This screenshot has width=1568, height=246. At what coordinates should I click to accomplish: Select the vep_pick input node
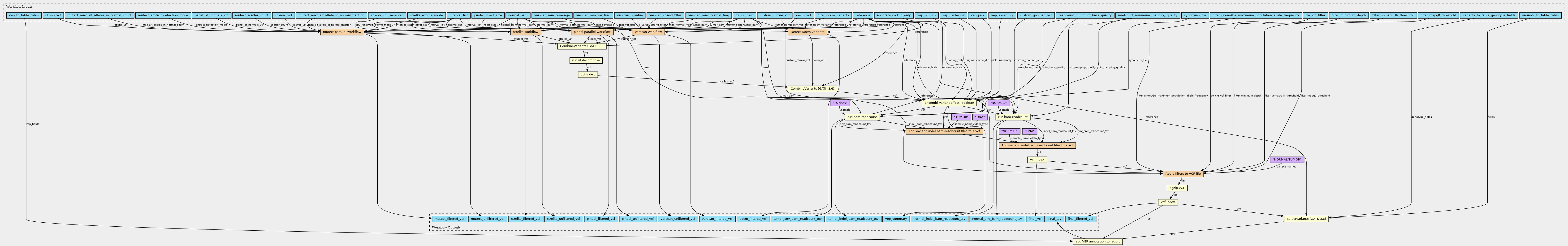pos(978,15)
